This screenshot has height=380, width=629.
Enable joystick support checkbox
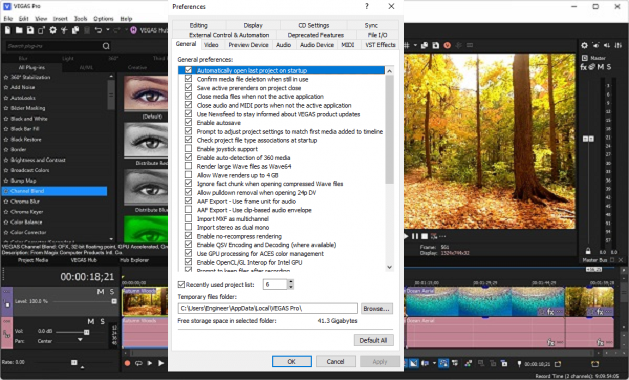(188, 149)
